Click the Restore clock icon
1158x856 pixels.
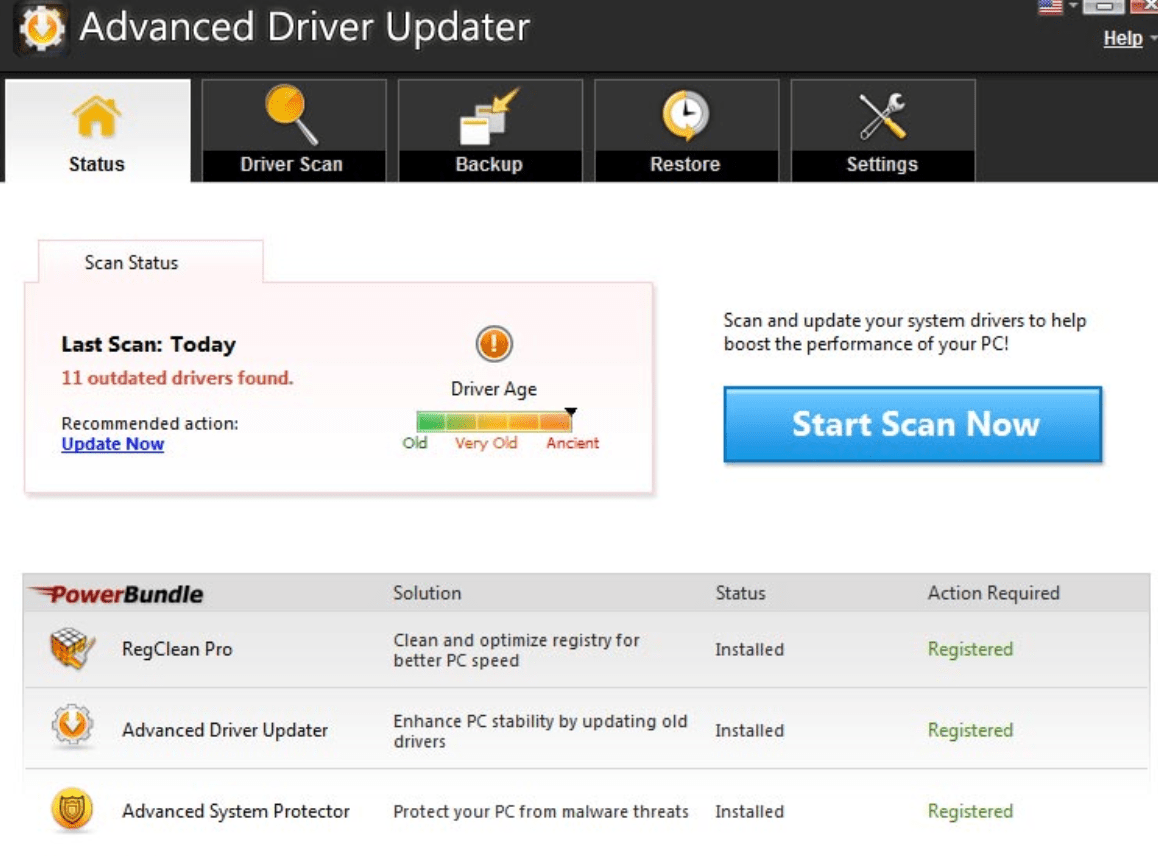(x=685, y=116)
